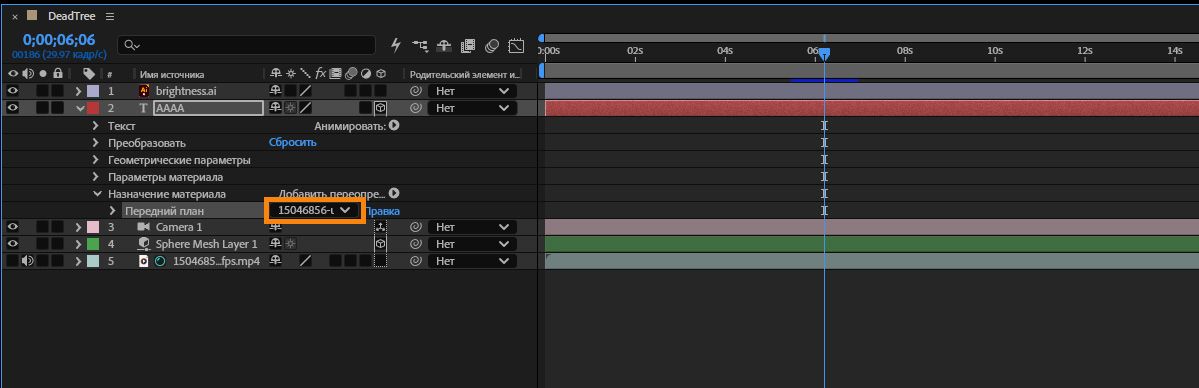Click parent pick whip of Camera 1

click(416, 227)
